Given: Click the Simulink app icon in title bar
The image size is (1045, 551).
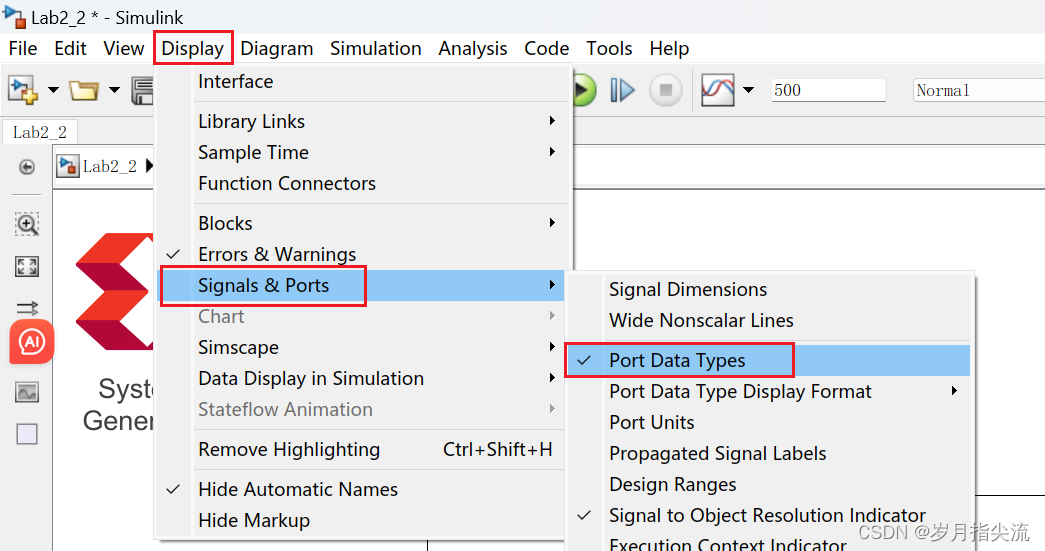Looking at the screenshot, I should [13, 16].
